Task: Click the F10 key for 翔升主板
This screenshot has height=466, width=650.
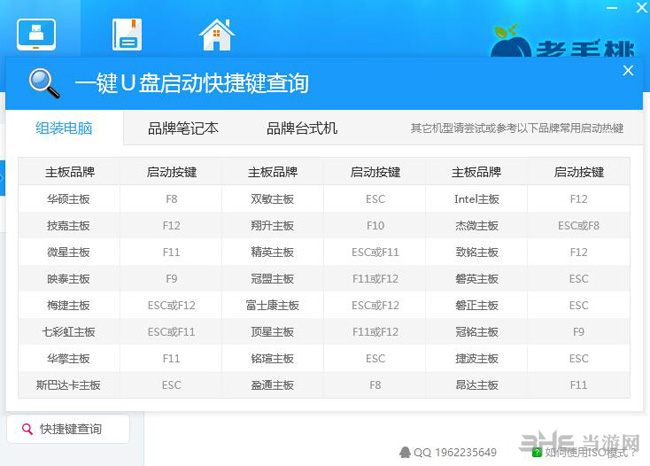Action: tap(375, 226)
